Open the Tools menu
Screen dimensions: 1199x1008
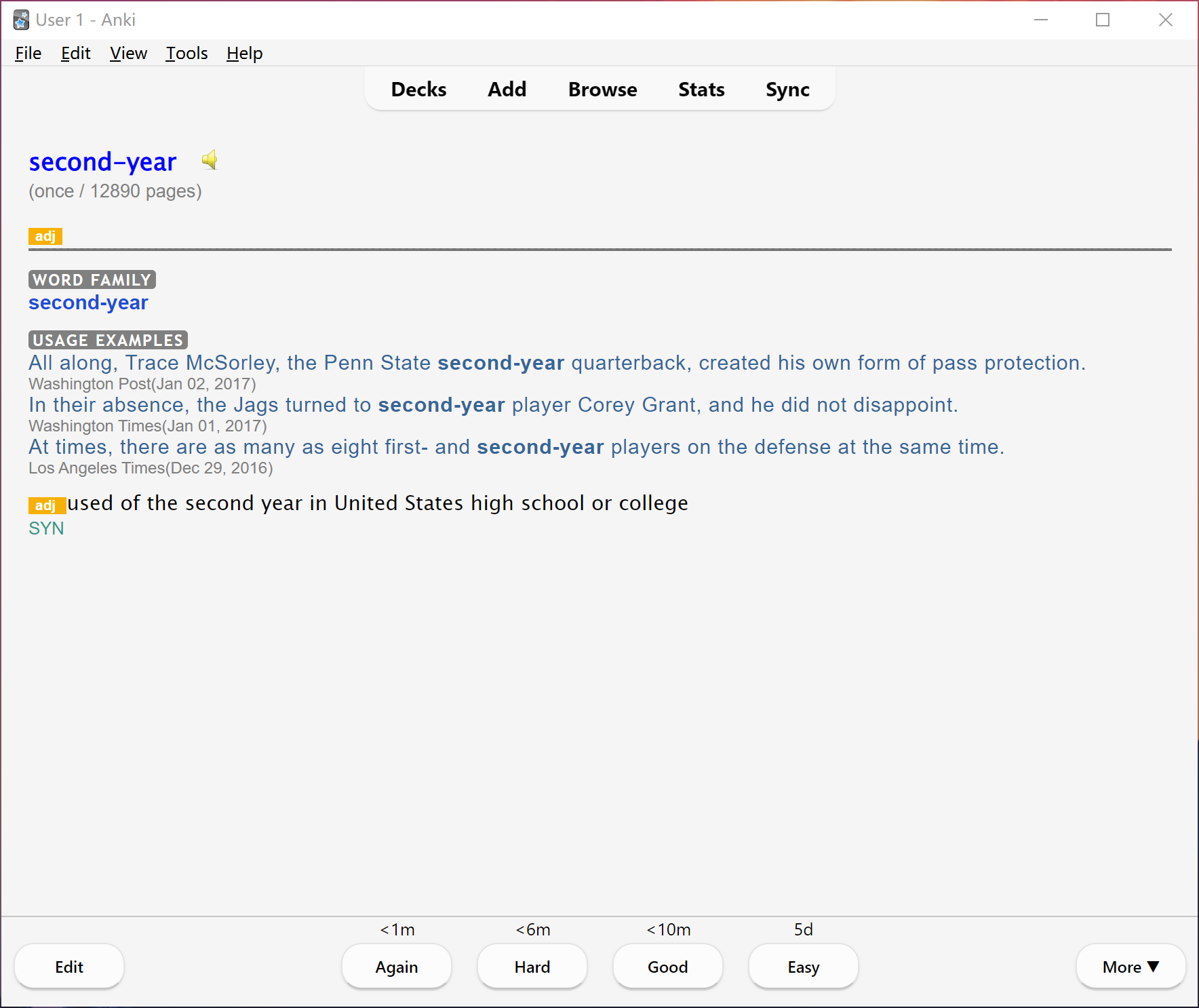click(x=186, y=53)
